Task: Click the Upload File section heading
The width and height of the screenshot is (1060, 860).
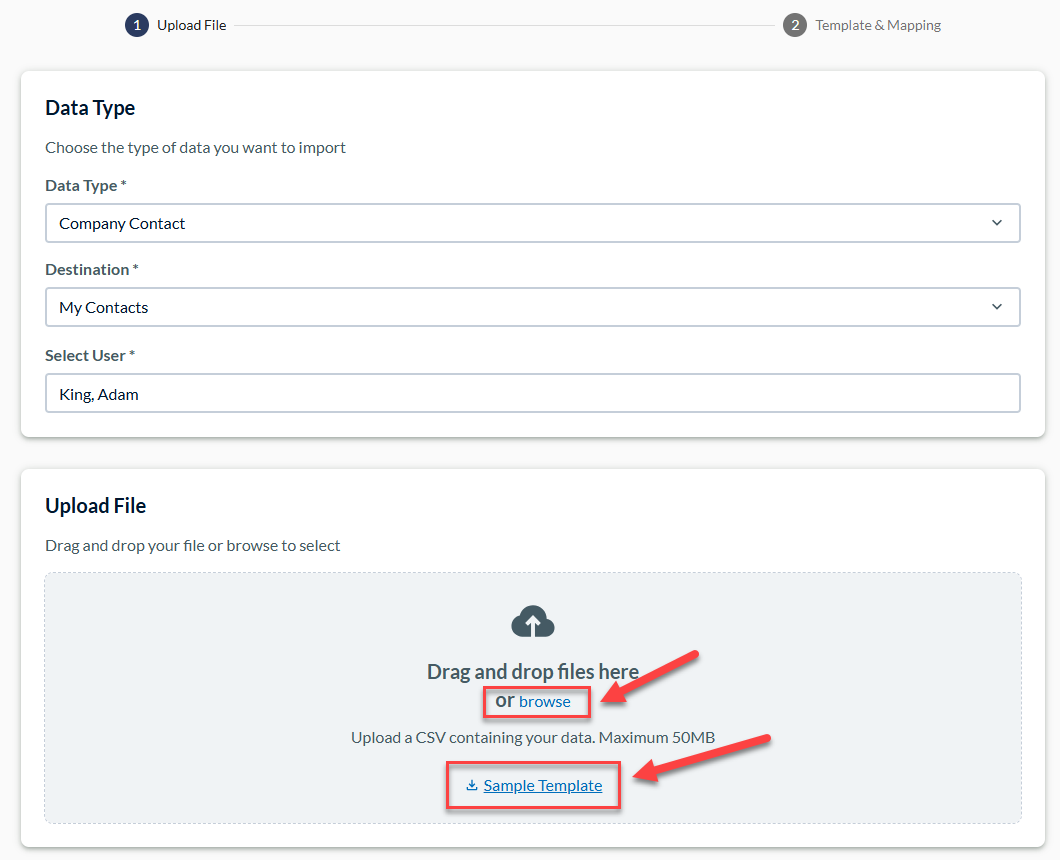Action: [95, 506]
